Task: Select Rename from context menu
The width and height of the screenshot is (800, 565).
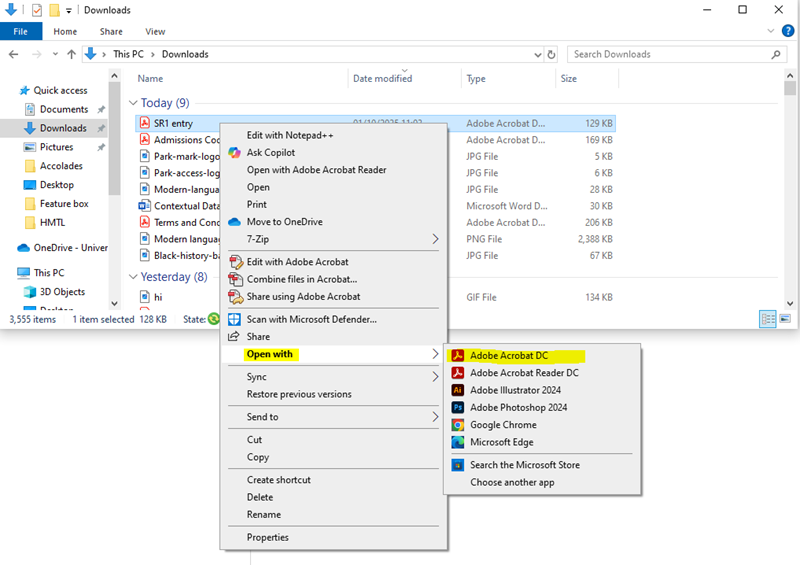Action: click(x=264, y=514)
